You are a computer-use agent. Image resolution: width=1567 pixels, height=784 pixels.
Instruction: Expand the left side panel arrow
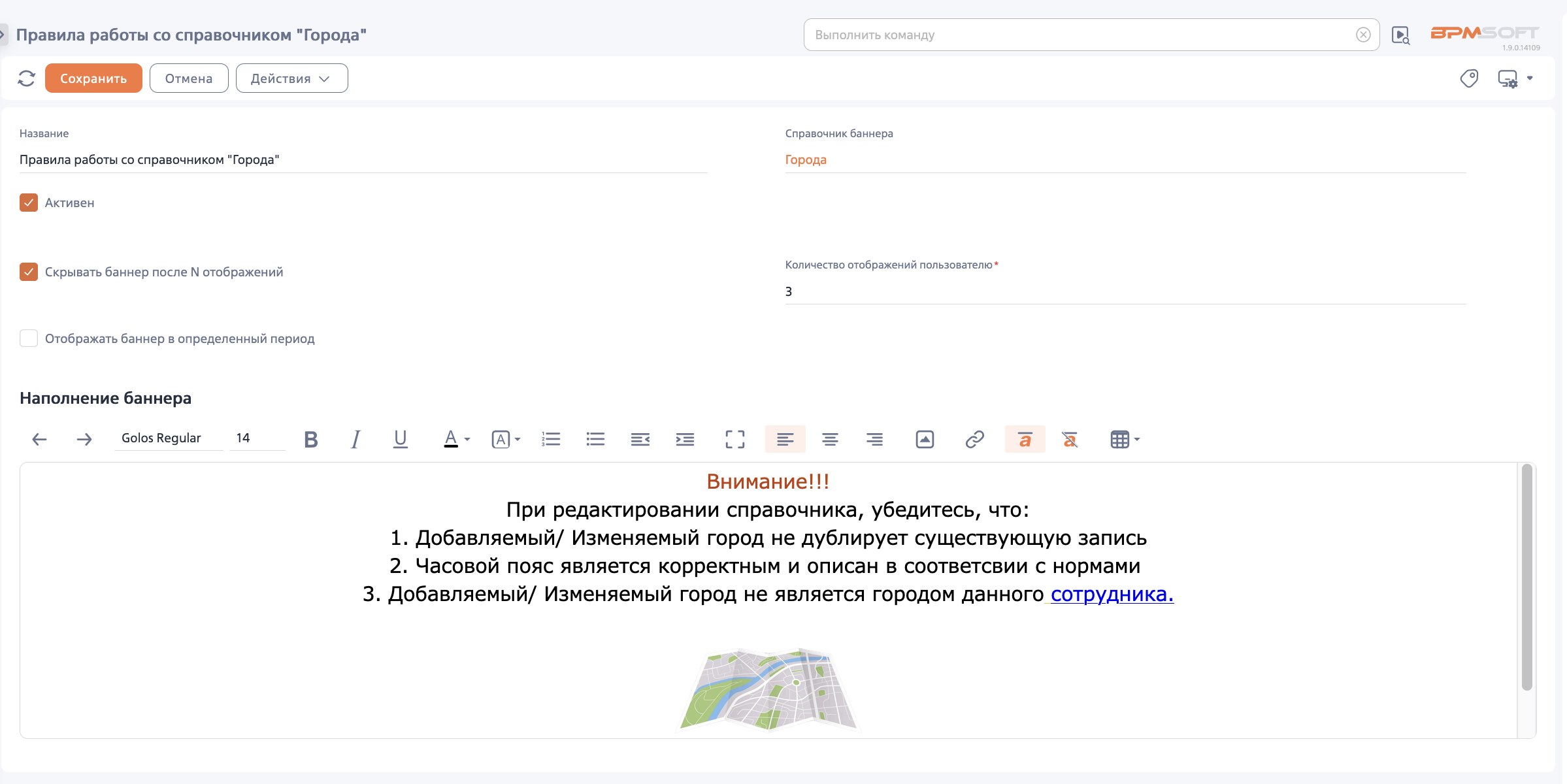[x=3, y=34]
